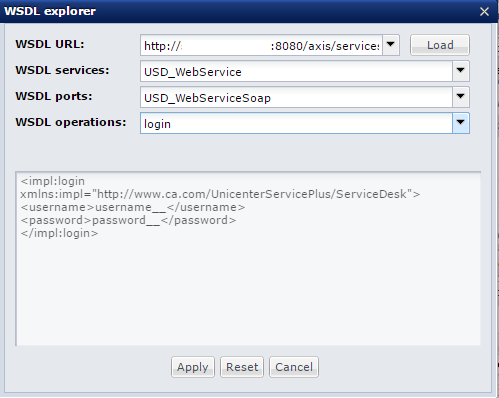Image resolution: width=499 pixels, height=398 pixels.
Task: Close the WSDL explorer dialog
Action: (x=484, y=12)
